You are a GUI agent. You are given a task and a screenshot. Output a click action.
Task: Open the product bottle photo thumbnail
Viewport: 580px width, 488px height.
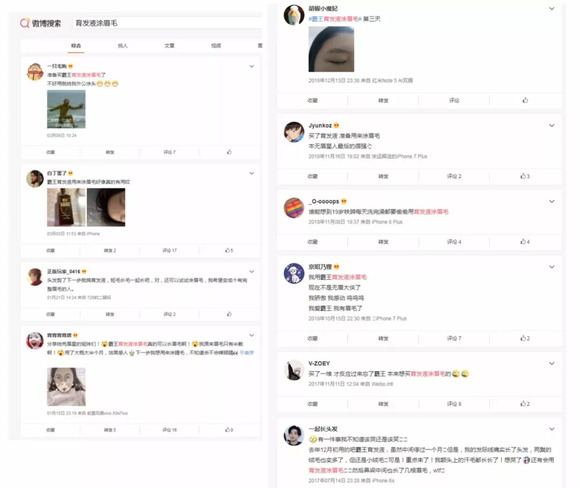66,207
